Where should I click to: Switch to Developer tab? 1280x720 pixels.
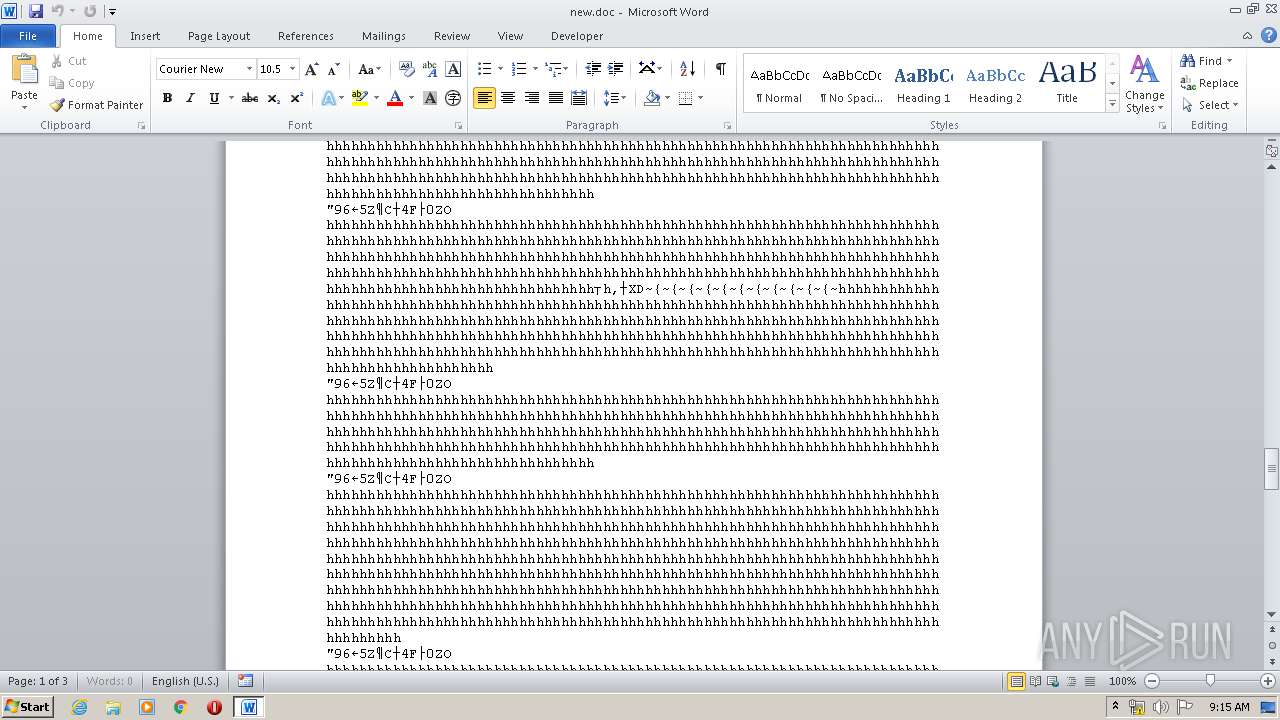point(577,36)
